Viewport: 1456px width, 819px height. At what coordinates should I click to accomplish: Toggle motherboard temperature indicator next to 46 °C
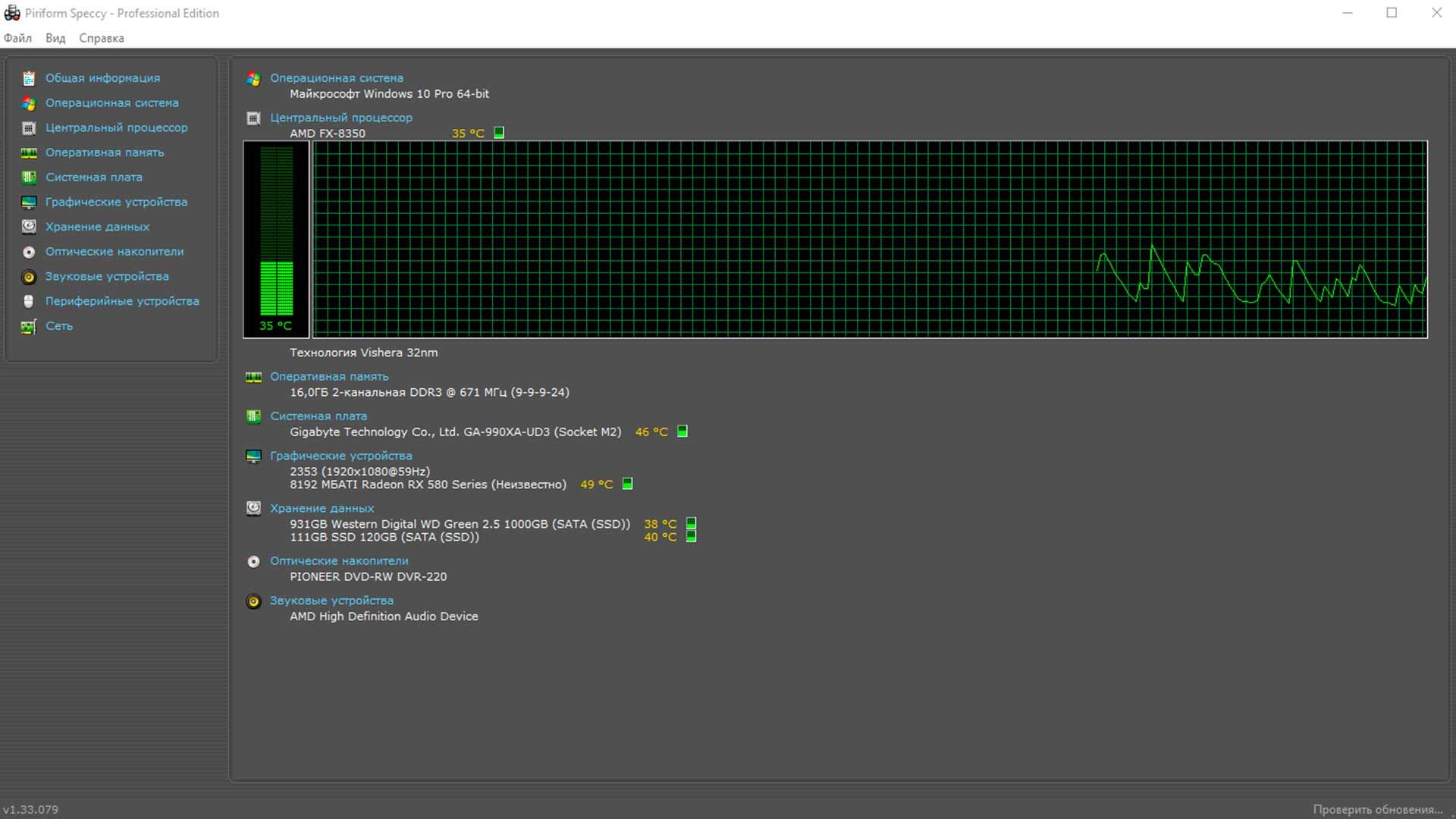[682, 431]
